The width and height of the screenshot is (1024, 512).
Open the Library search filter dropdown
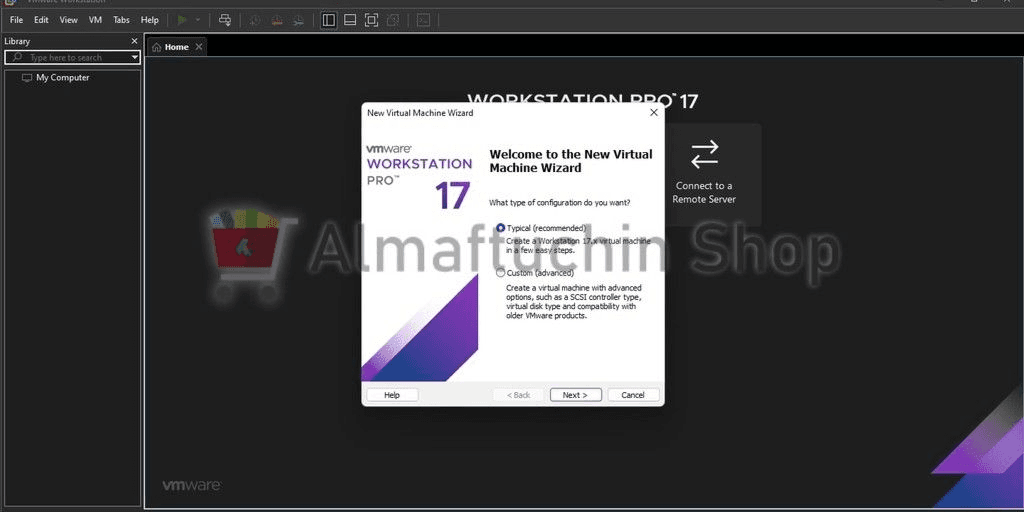tap(135, 57)
